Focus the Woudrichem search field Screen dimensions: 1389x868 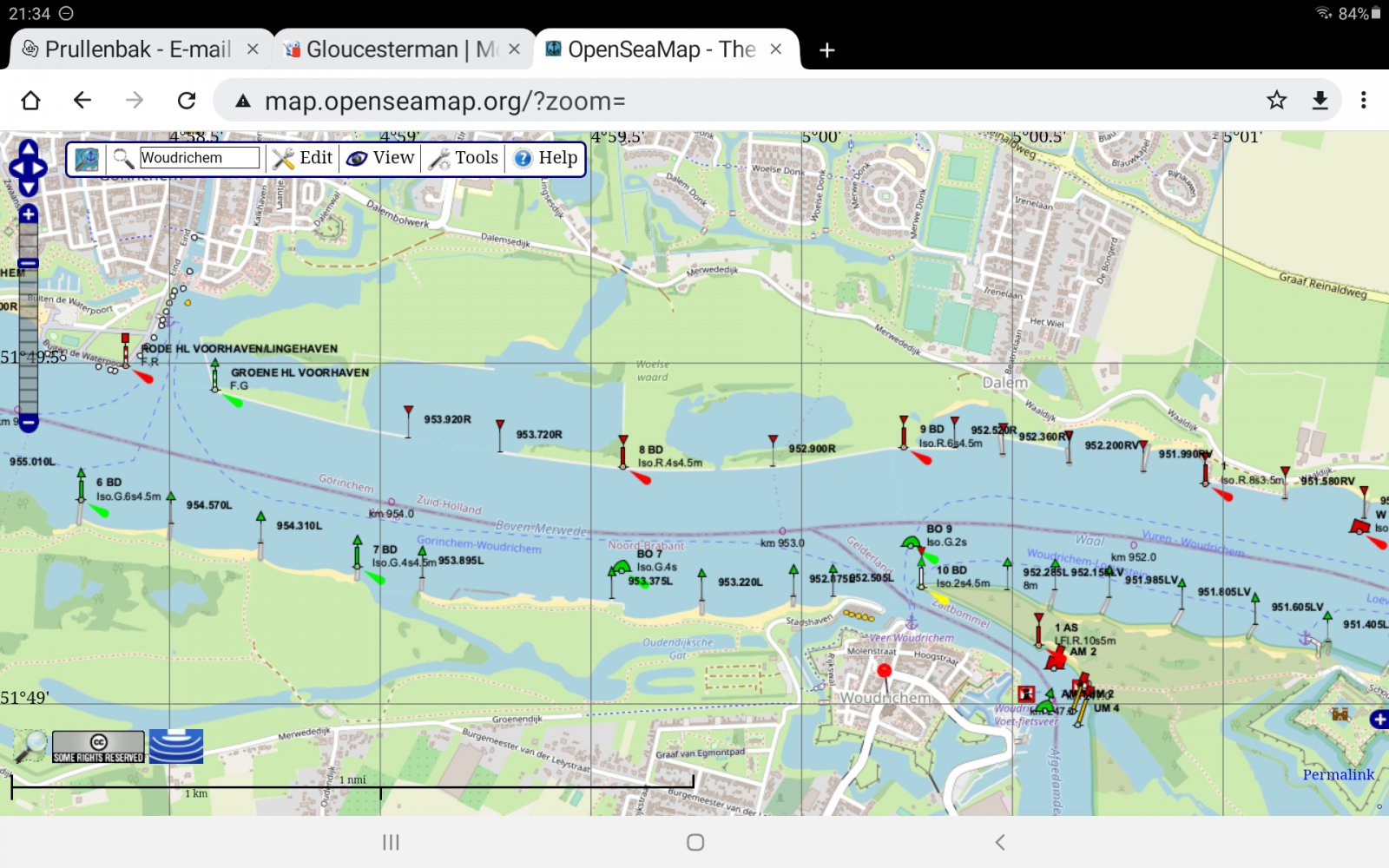(x=200, y=158)
